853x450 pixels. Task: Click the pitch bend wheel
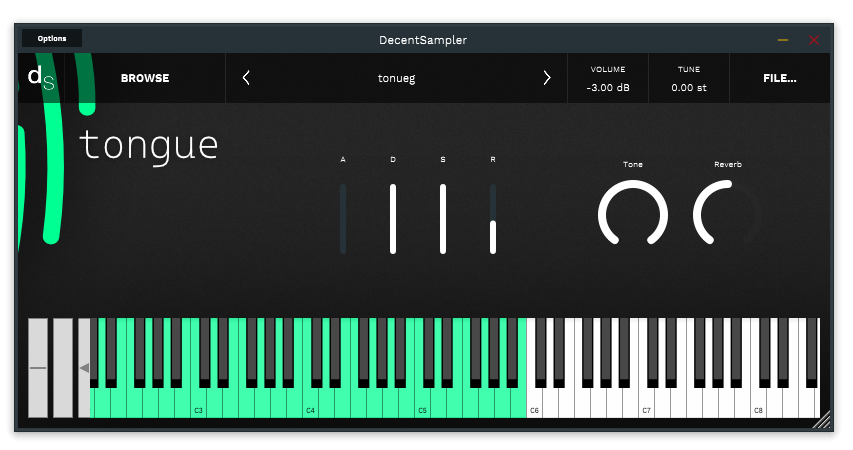[x=38, y=368]
